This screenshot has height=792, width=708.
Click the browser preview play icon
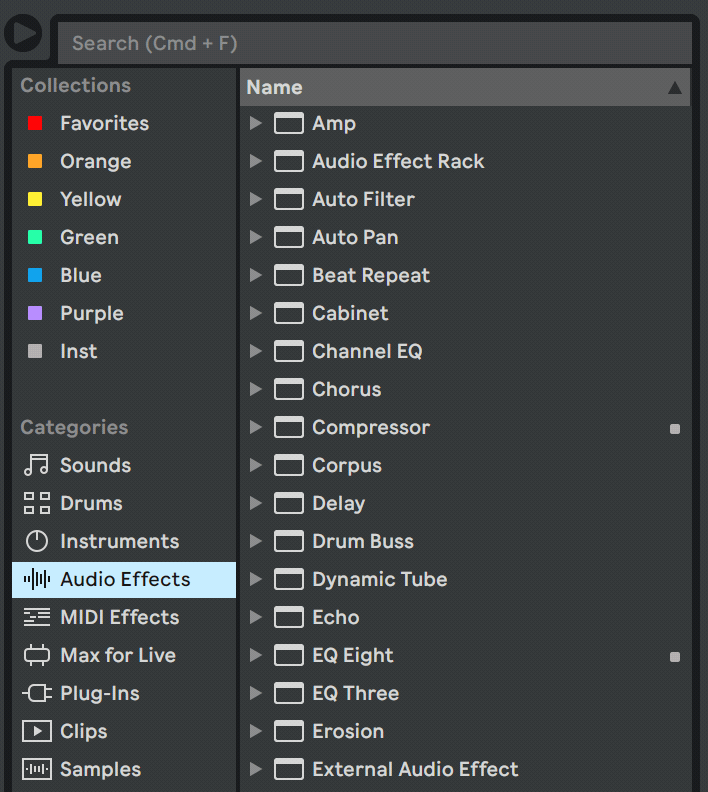(23, 33)
